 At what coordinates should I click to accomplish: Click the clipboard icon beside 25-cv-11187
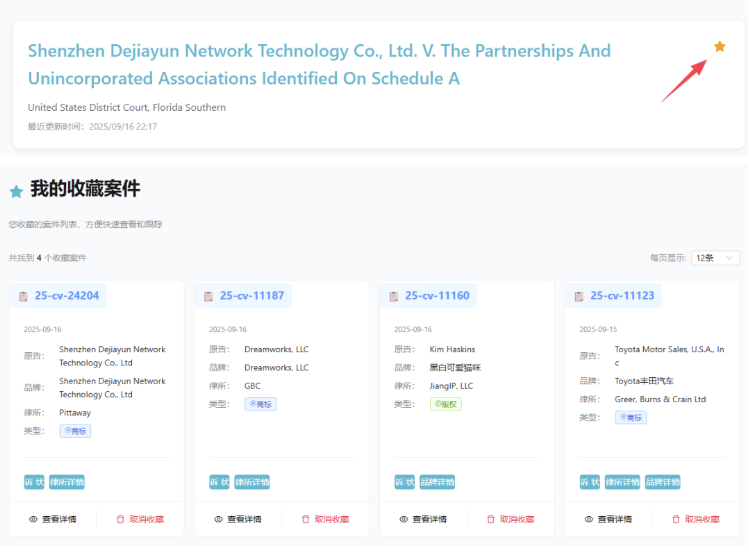click(x=208, y=296)
